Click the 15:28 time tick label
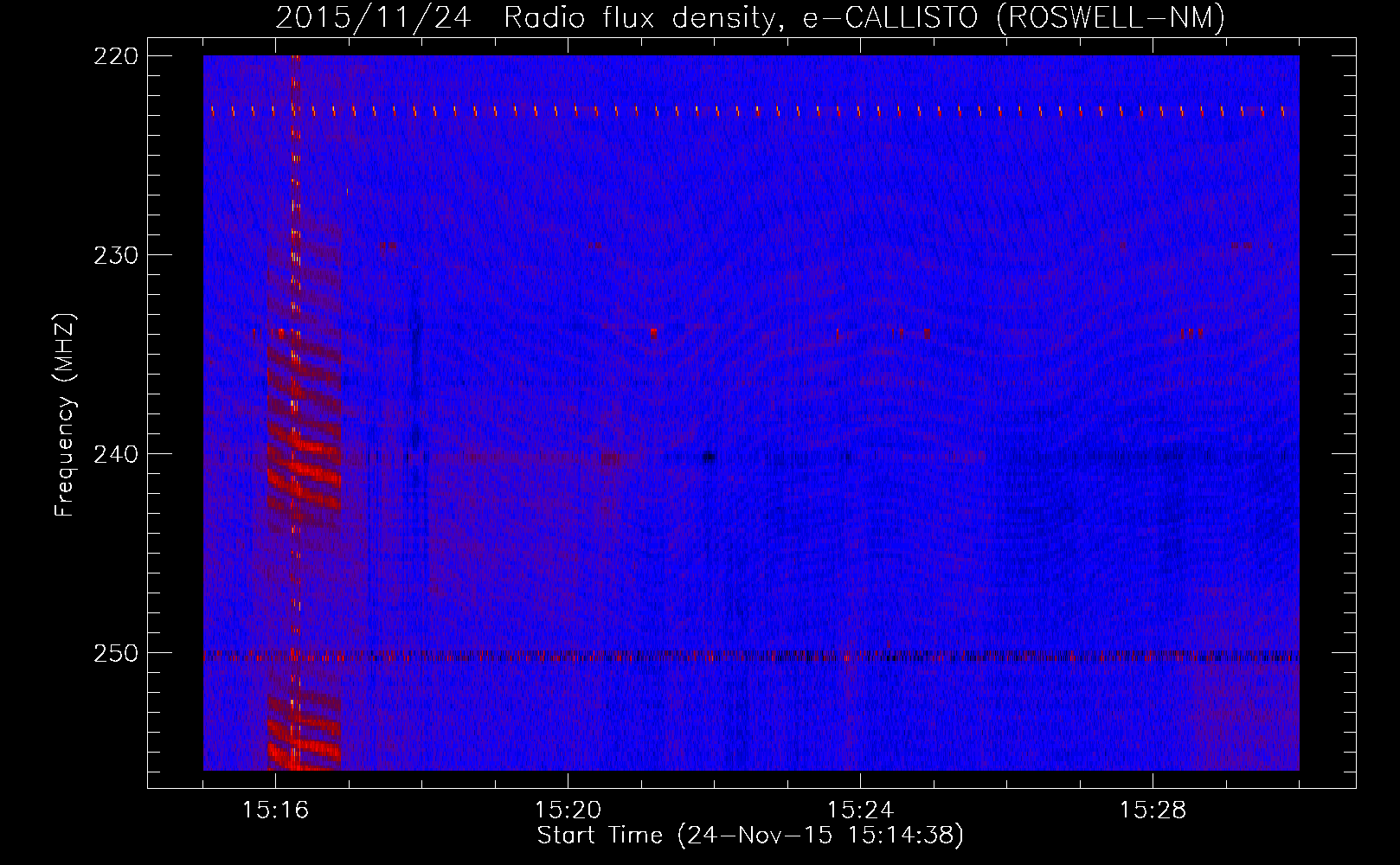The width and height of the screenshot is (1400, 865). pos(1153,810)
